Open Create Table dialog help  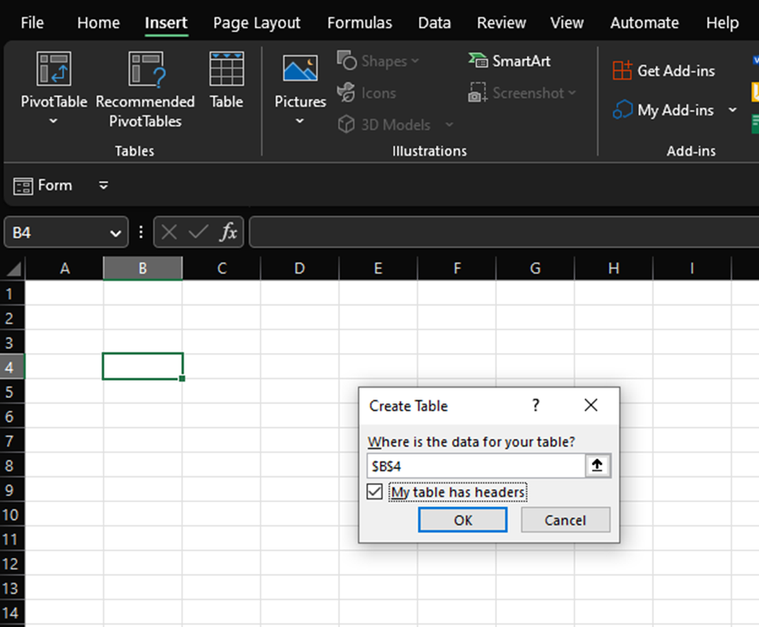coord(535,405)
